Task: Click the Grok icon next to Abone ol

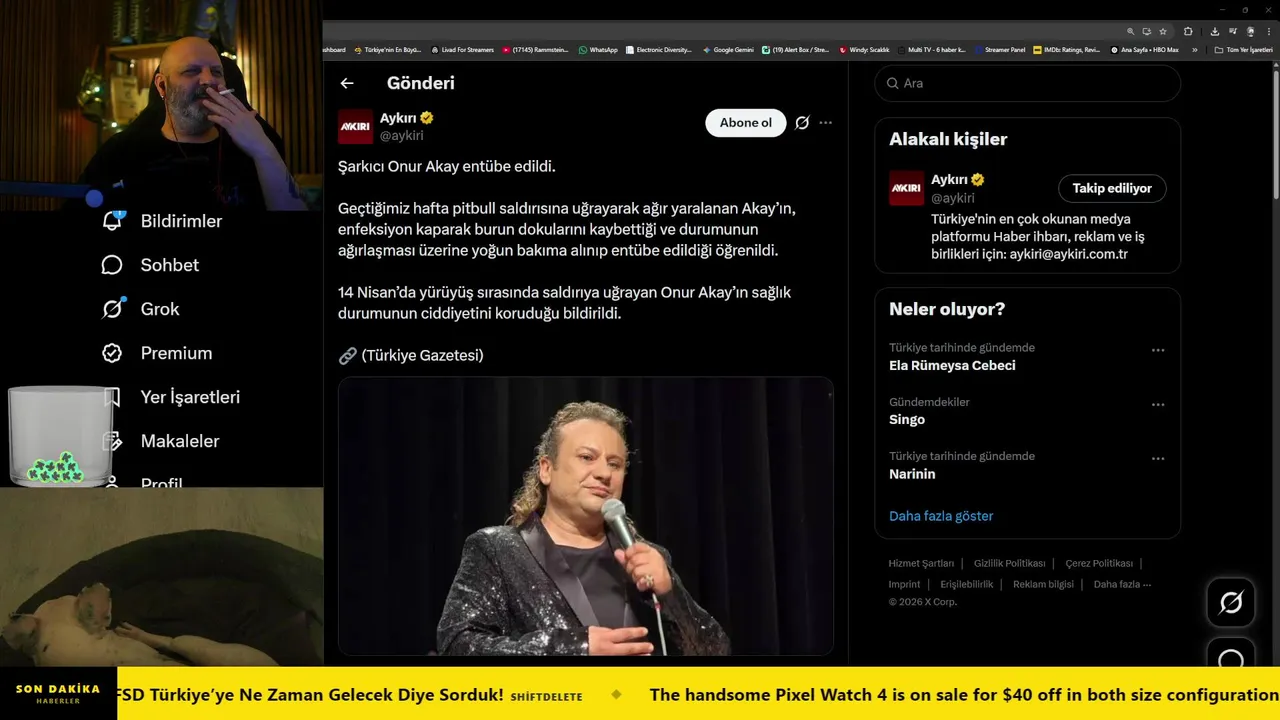Action: (x=802, y=123)
